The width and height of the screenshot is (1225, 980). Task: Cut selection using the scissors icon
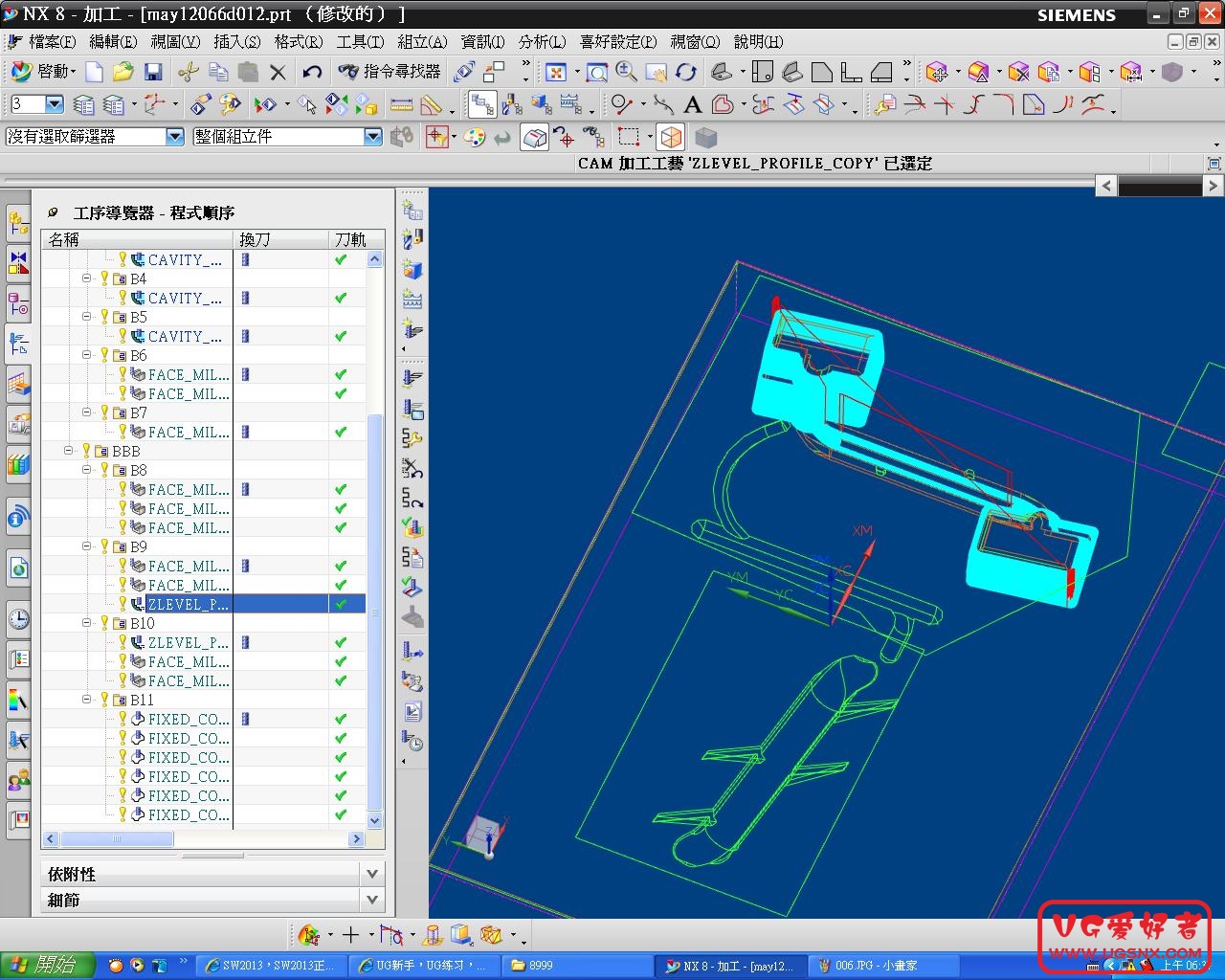(x=189, y=72)
